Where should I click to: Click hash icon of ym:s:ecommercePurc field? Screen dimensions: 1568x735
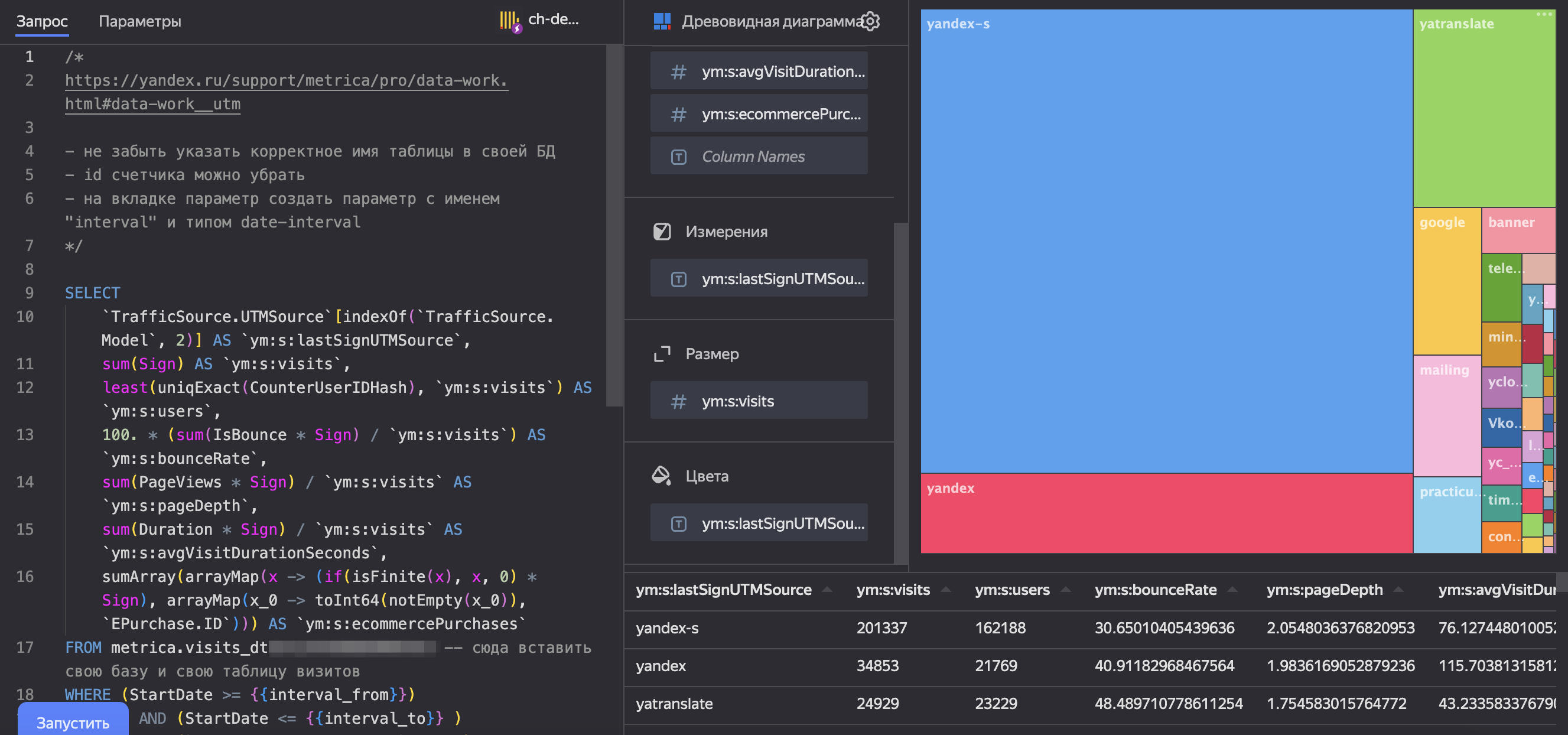[x=678, y=115]
